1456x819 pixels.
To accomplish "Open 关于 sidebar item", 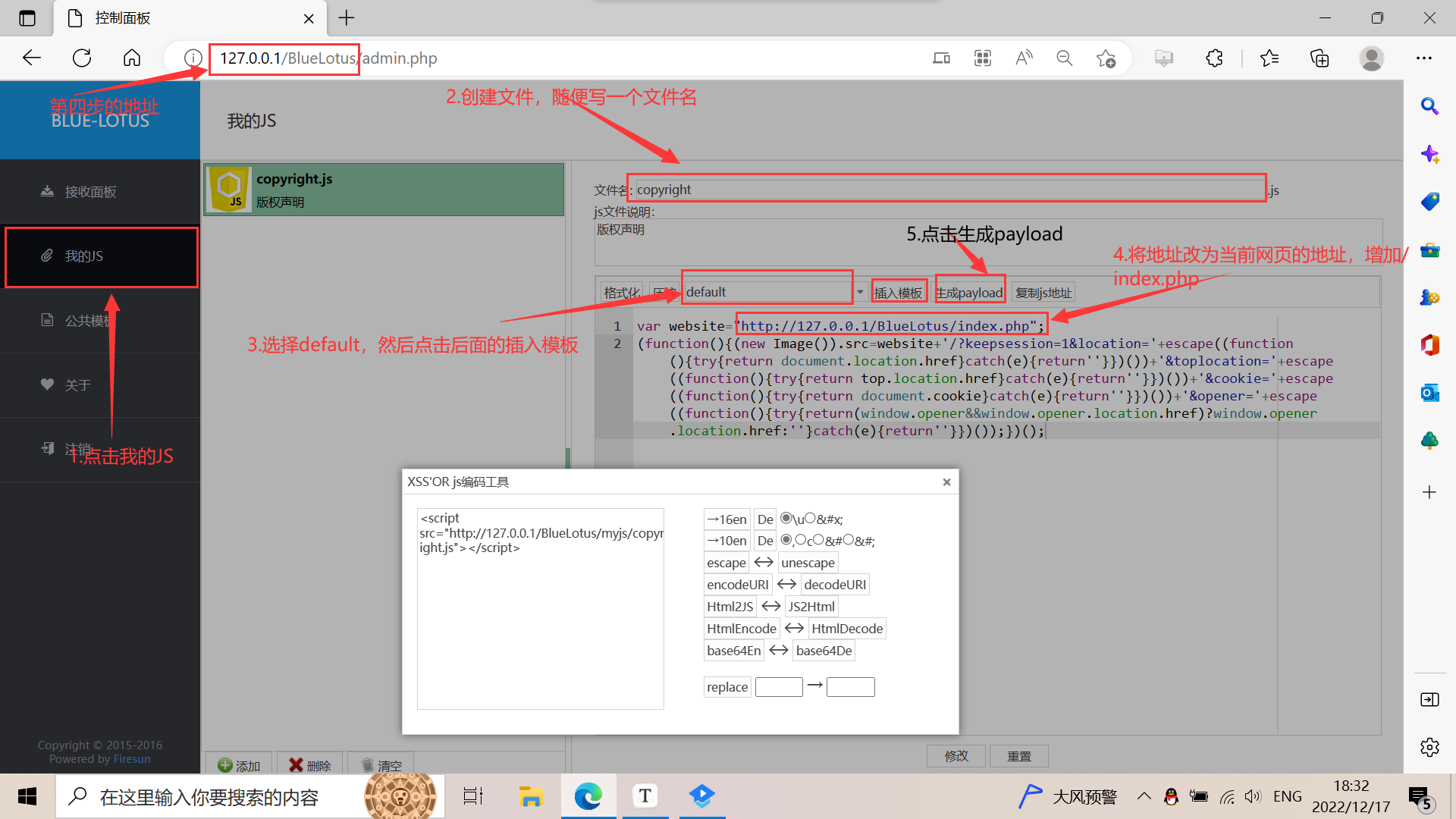I will click(x=77, y=385).
